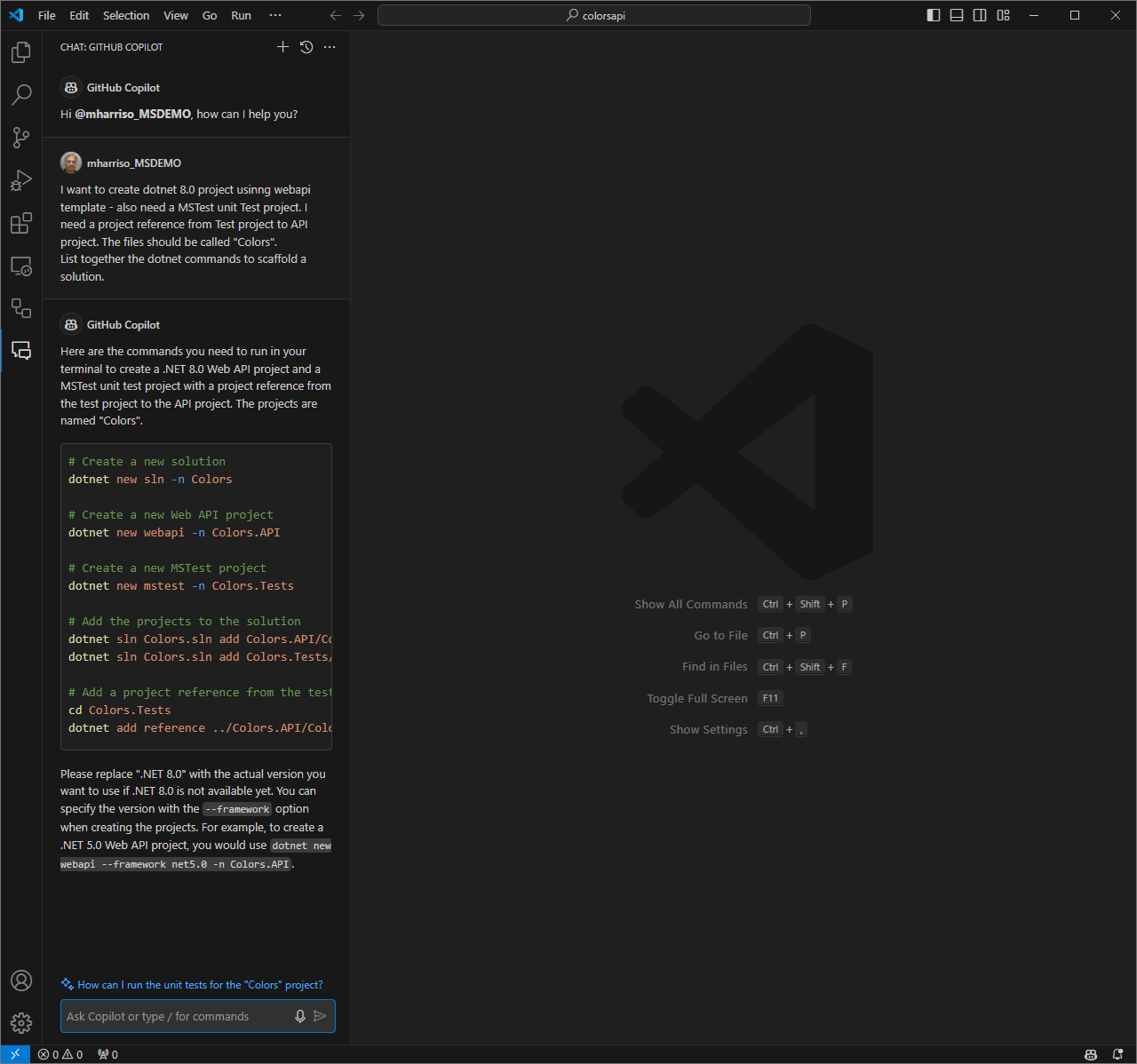Click the remote window indicator in status bar
1137x1064 pixels.
point(15,1054)
